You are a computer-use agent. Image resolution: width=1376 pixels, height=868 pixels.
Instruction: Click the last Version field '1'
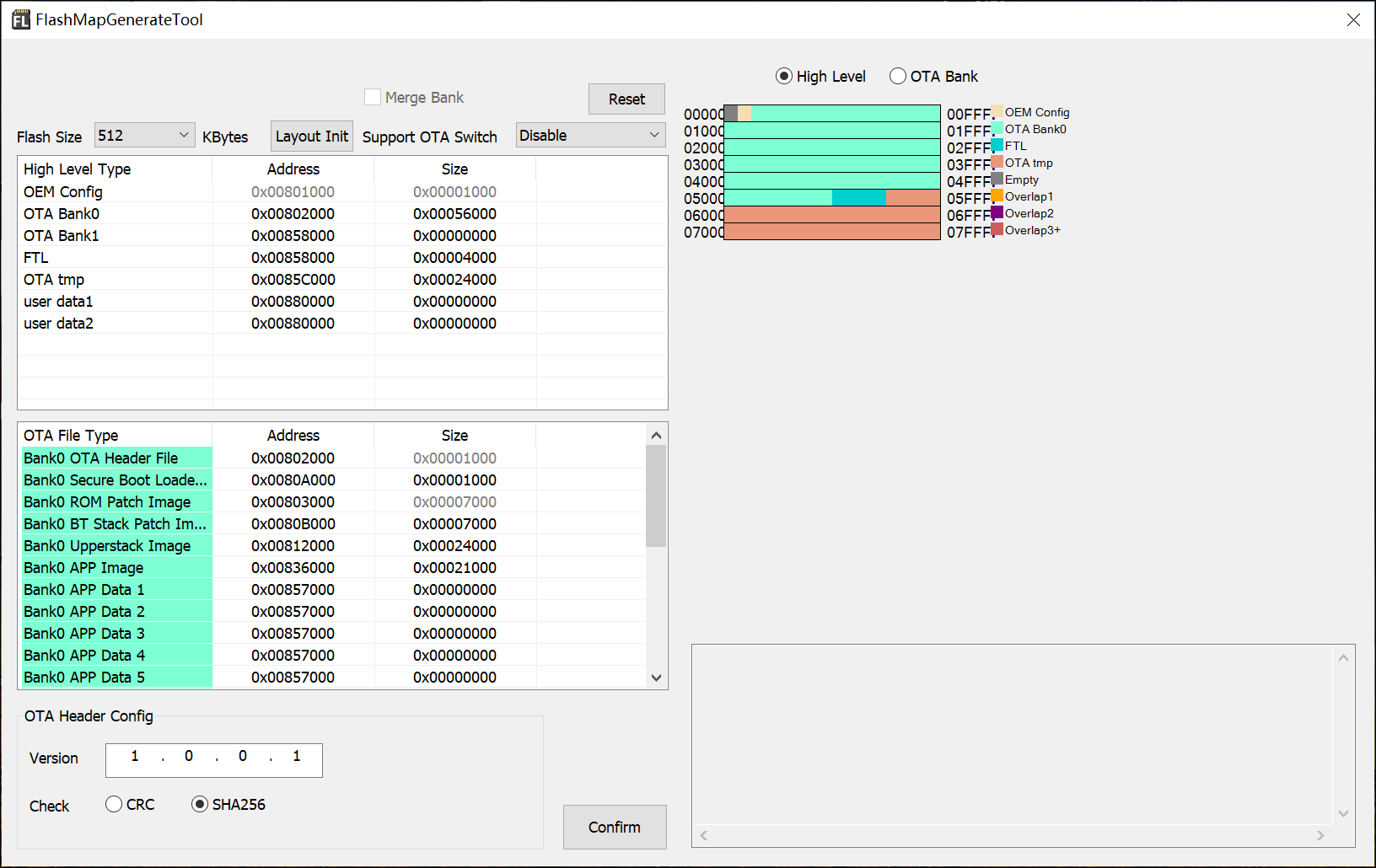pyautogui.click(x=297, y=757)
